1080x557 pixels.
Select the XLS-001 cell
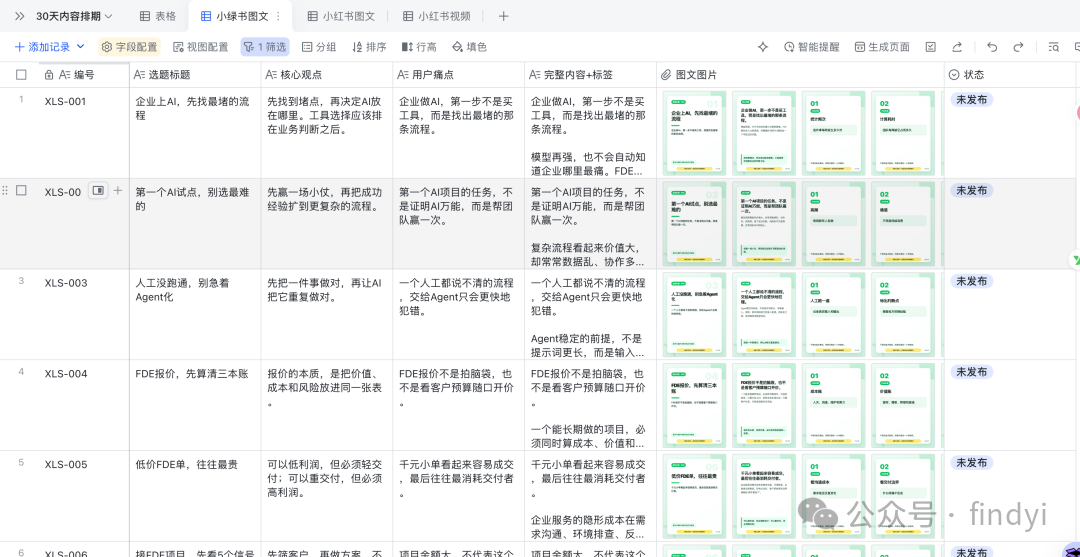[x=84, y=133]
